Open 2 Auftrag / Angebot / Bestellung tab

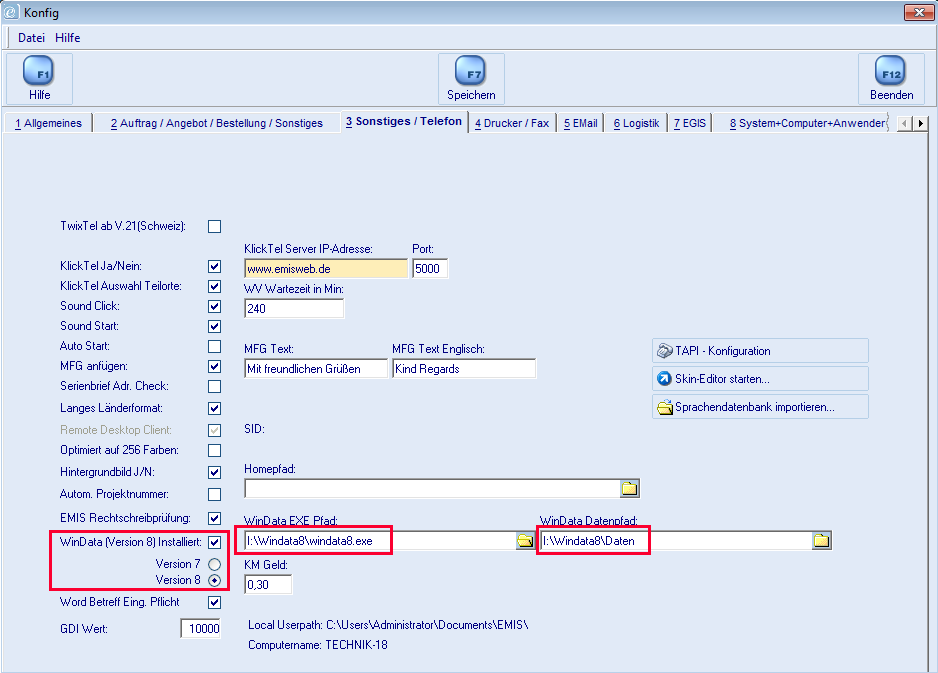[x=217, y=123]
